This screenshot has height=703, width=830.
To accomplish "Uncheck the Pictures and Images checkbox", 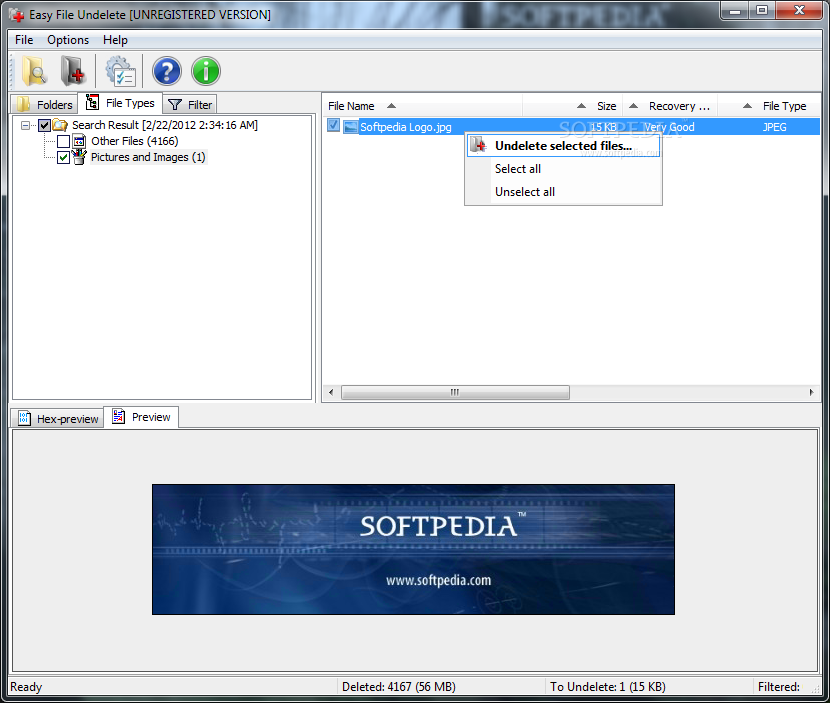I will (64, 157).
